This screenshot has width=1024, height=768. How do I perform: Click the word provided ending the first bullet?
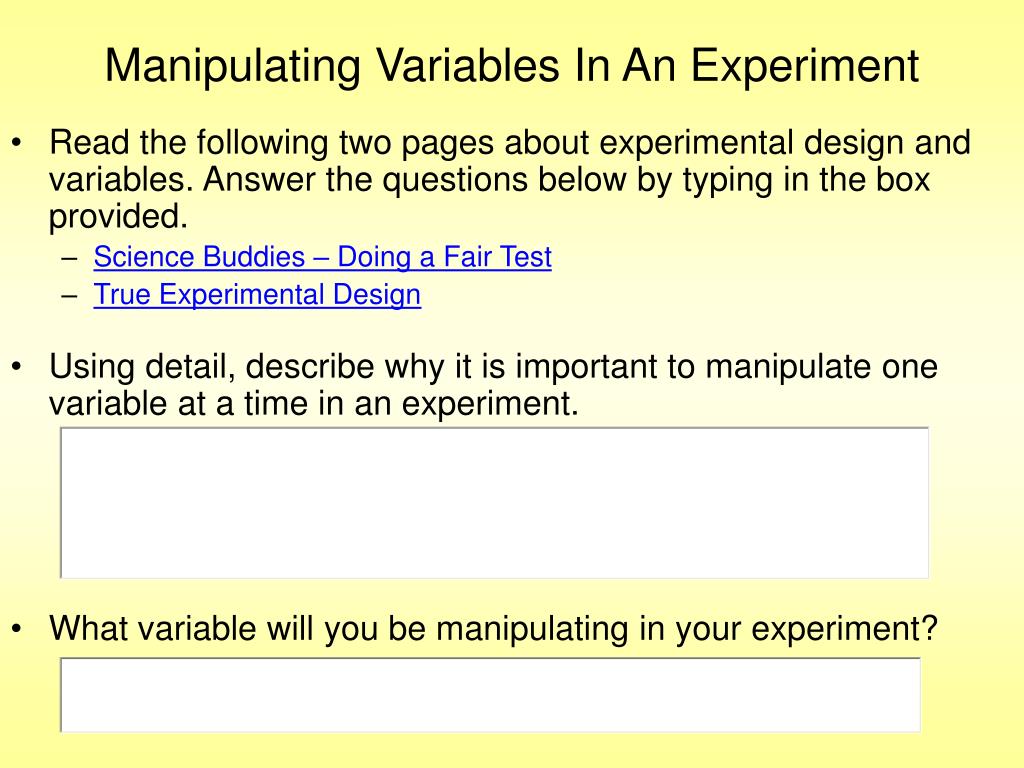click(x=119, y=216)
